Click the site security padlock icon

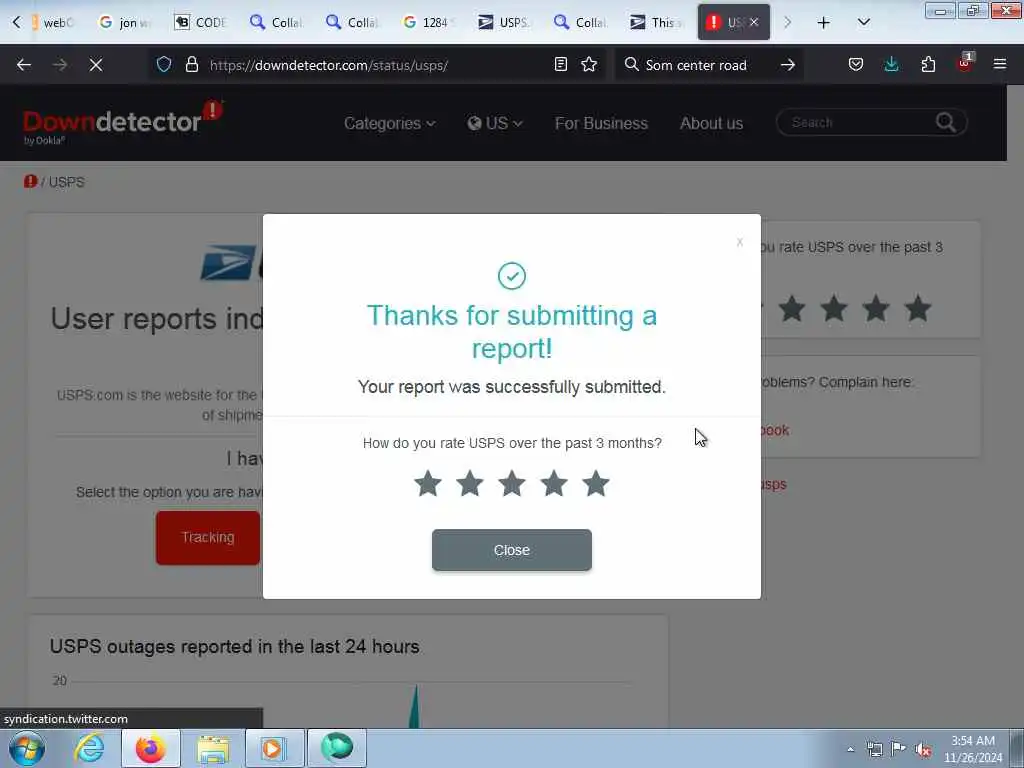point(191,65)
